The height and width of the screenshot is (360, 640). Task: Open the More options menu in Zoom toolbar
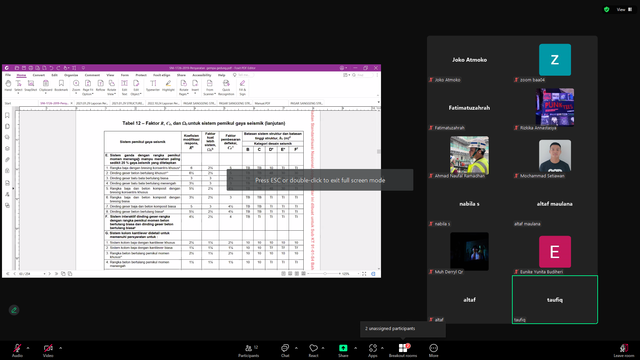coord(433,350)
